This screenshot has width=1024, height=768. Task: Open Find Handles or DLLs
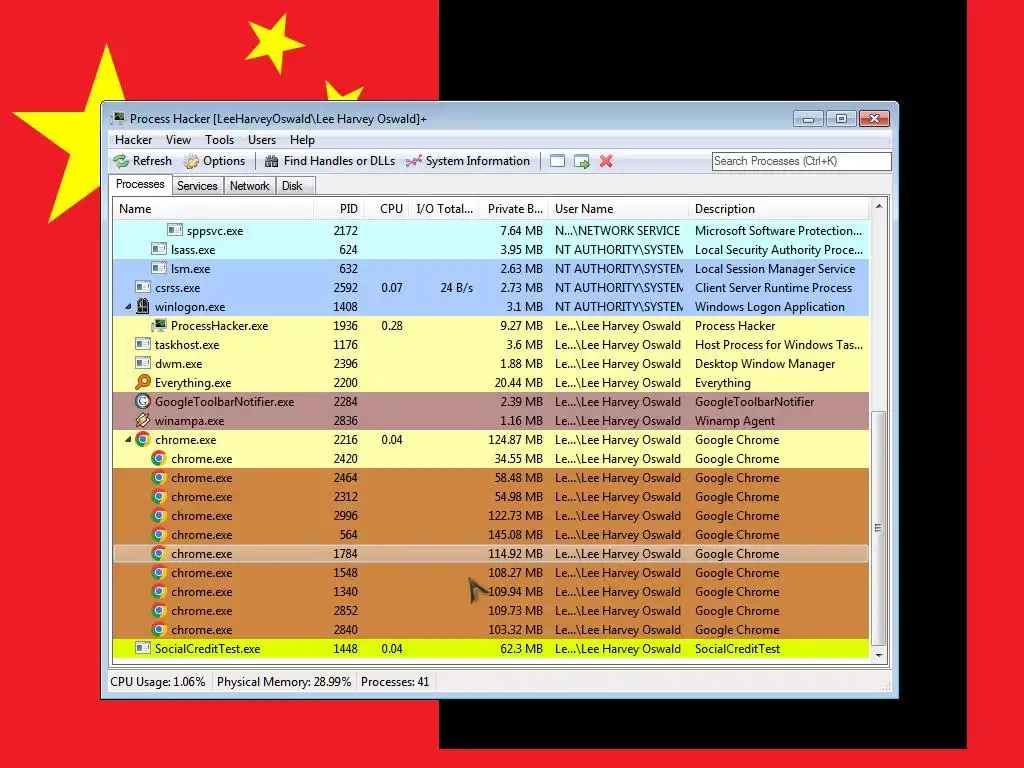click(330, 161)
